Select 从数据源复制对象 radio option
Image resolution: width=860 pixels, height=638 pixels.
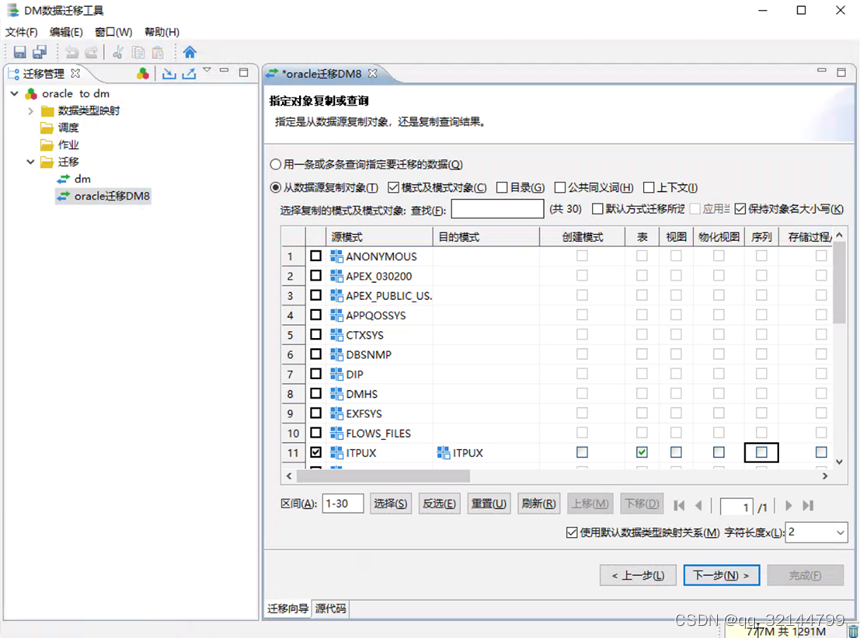pos(275,188)
